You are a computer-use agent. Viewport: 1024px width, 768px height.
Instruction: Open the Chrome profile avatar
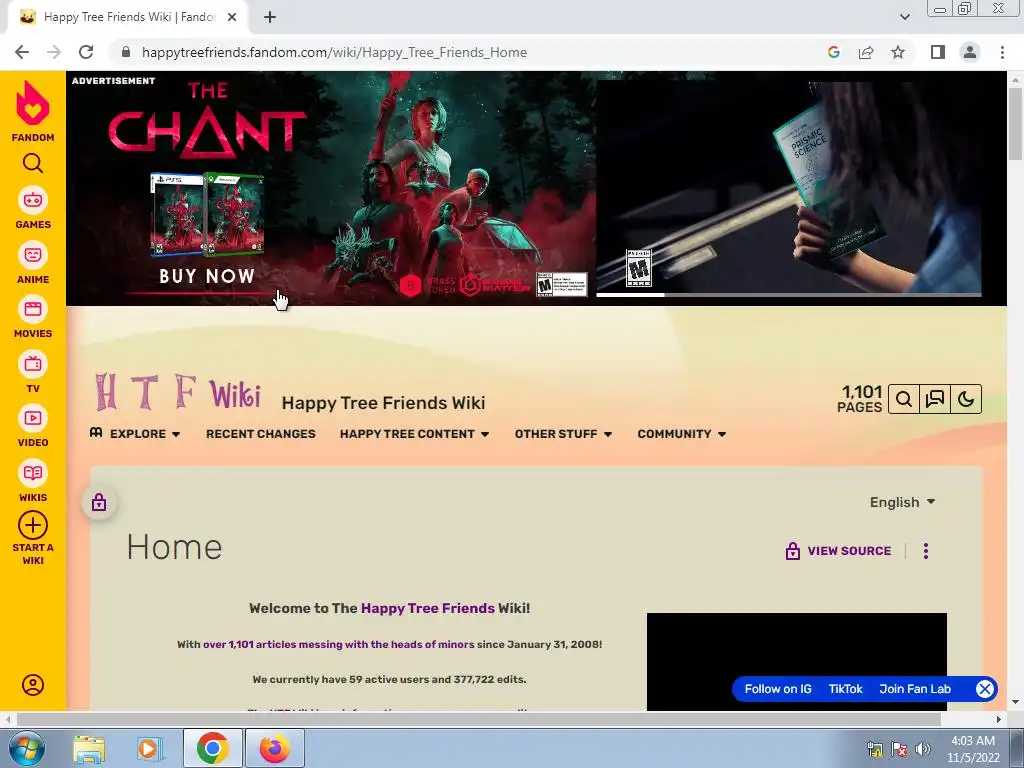[x=970, y=52]
